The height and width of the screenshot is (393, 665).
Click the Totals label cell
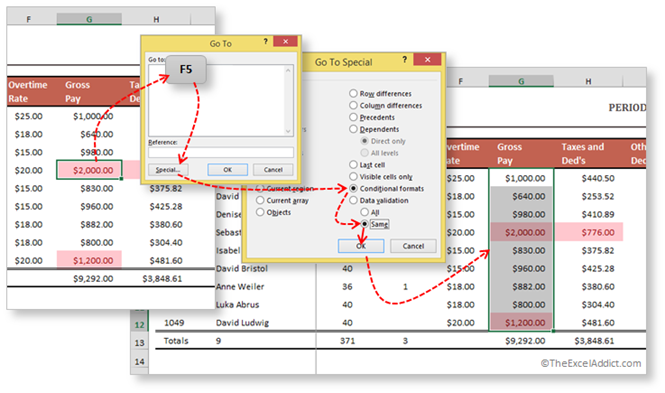click(176, 340)
